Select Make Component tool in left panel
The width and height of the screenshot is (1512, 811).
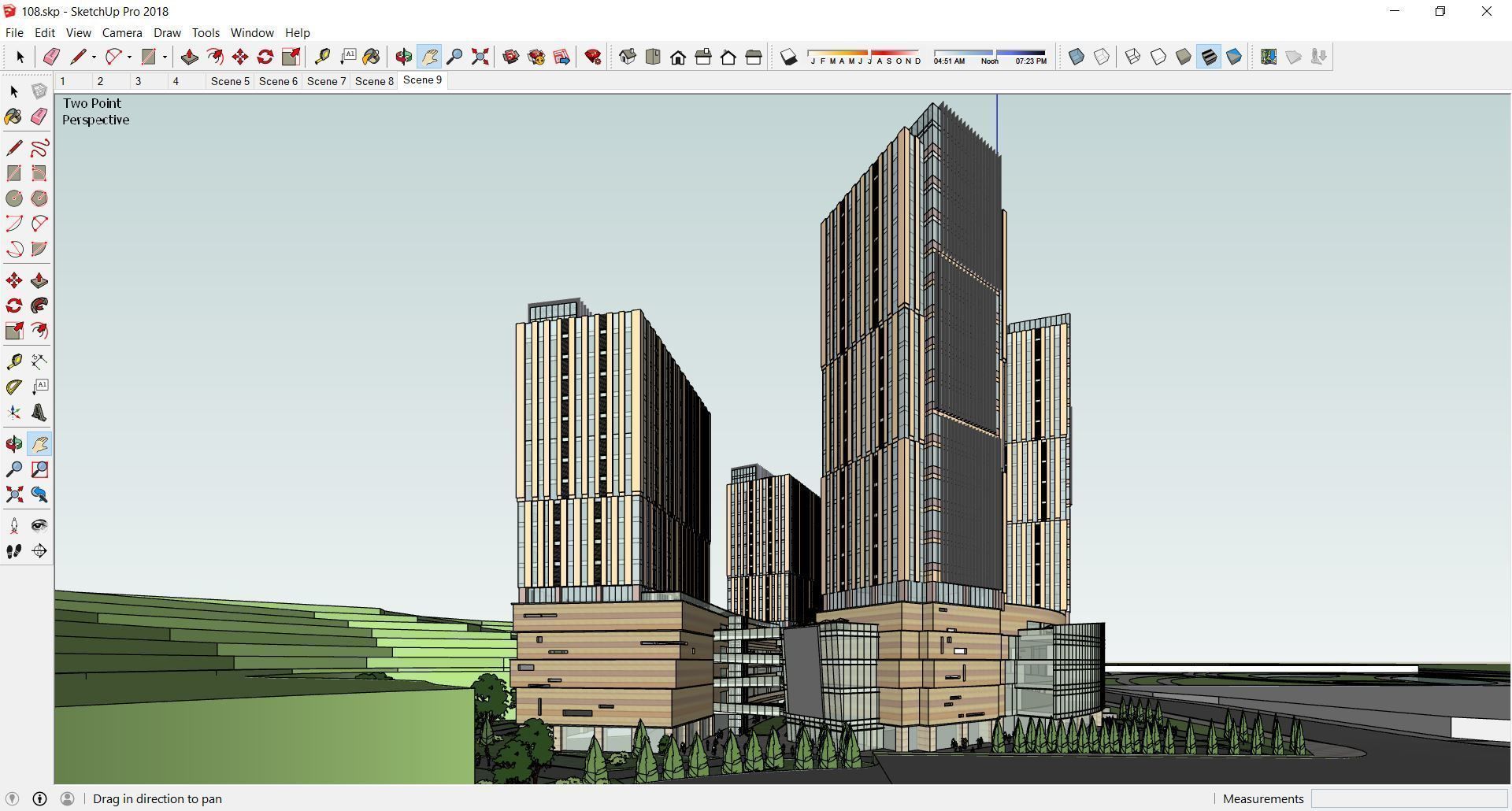pos(39,91)
